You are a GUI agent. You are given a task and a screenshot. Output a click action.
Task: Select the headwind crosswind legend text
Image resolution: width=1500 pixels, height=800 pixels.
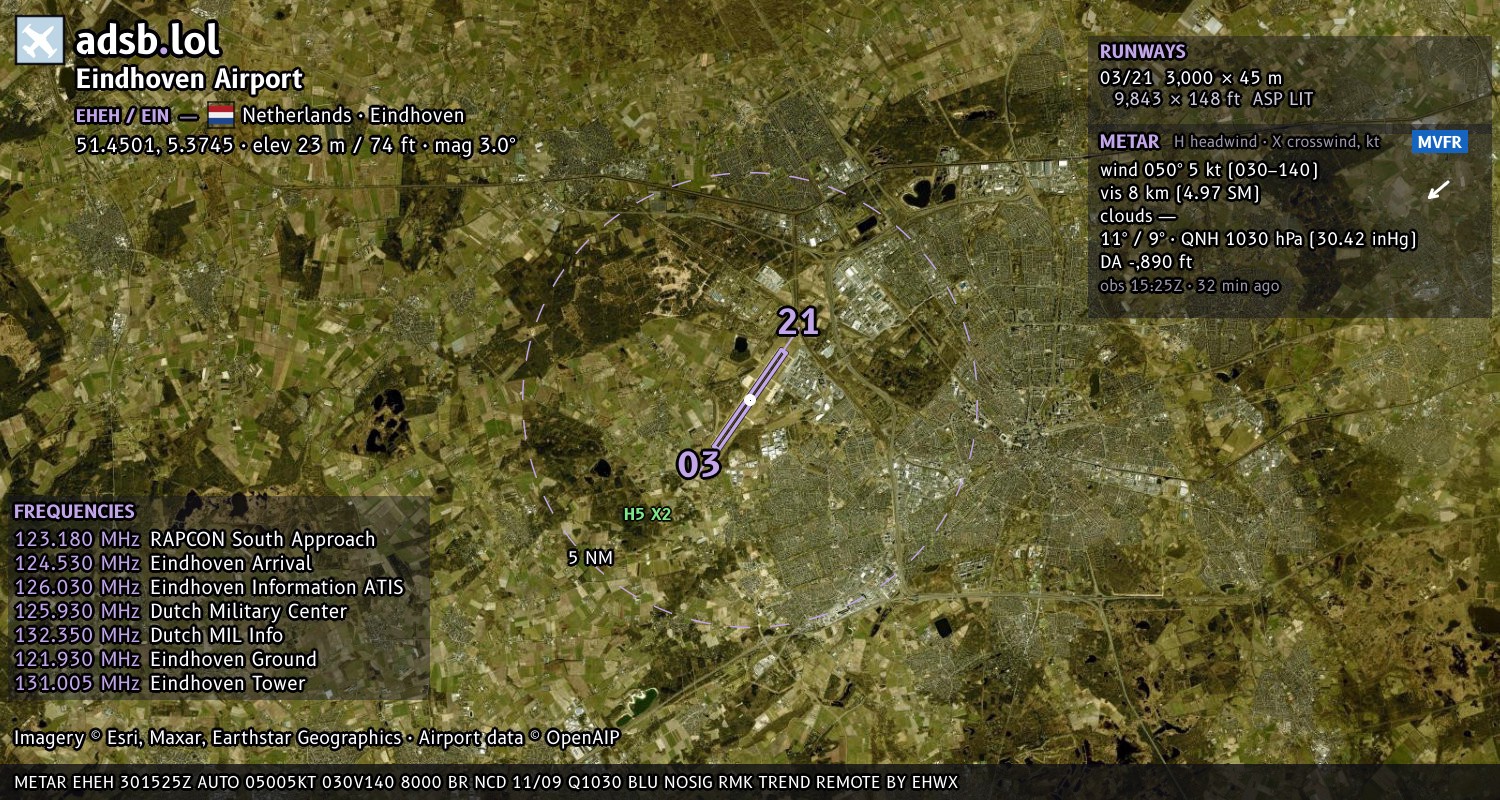point(1277,142)
